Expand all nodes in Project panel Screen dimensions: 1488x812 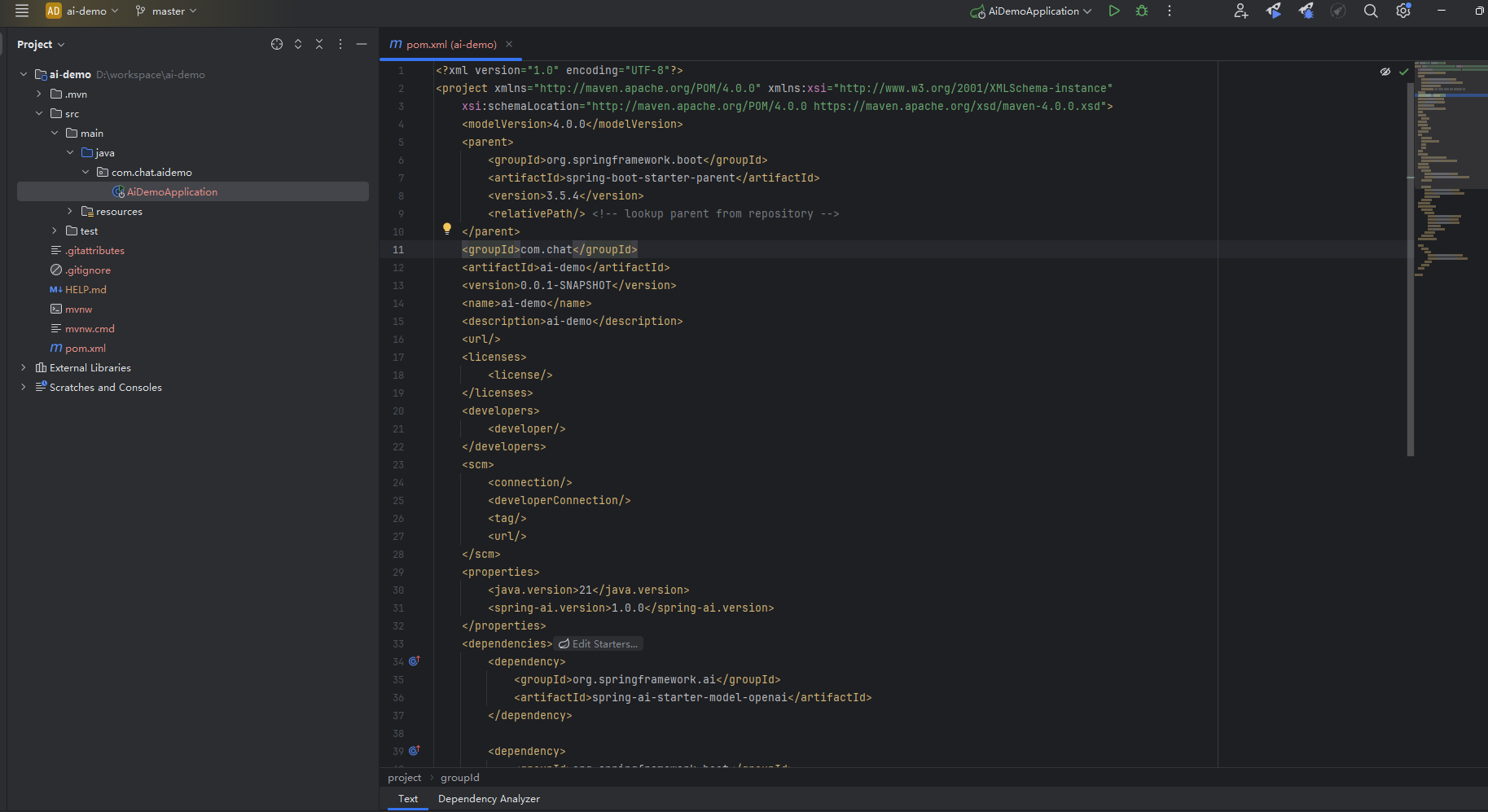point(298,44)
